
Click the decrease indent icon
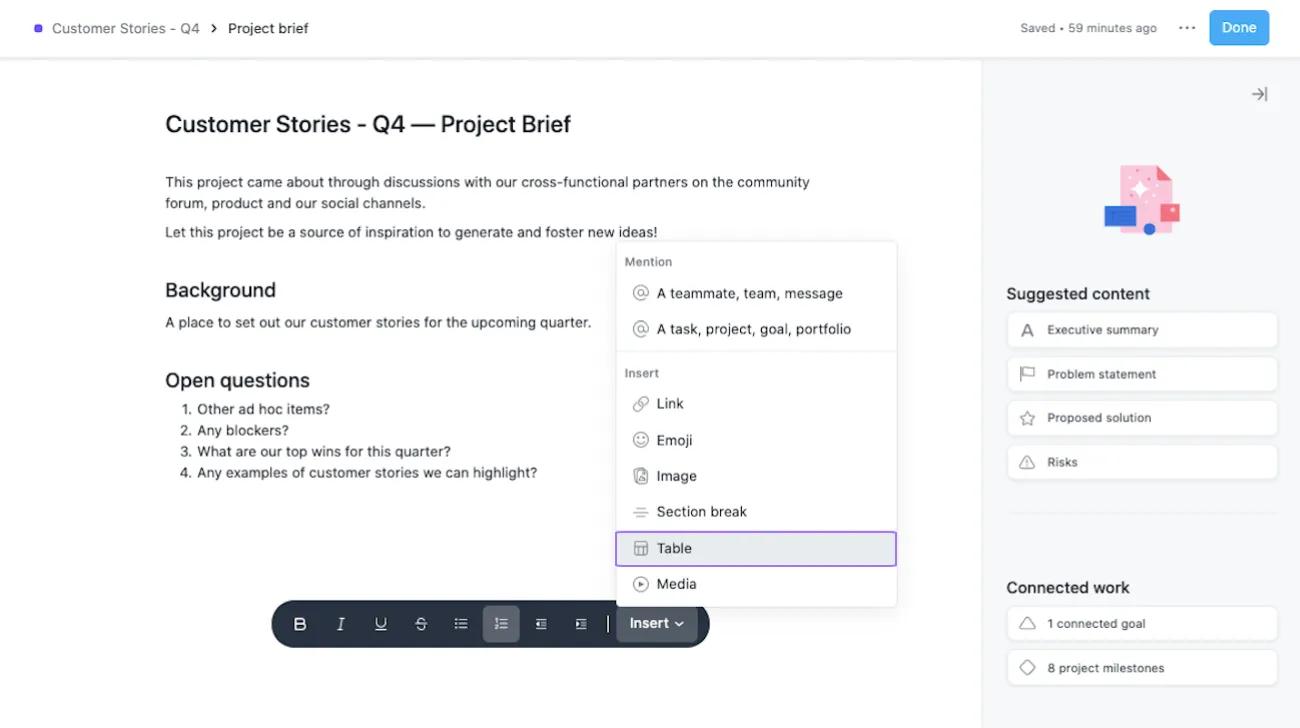click(x=541, y=623)
